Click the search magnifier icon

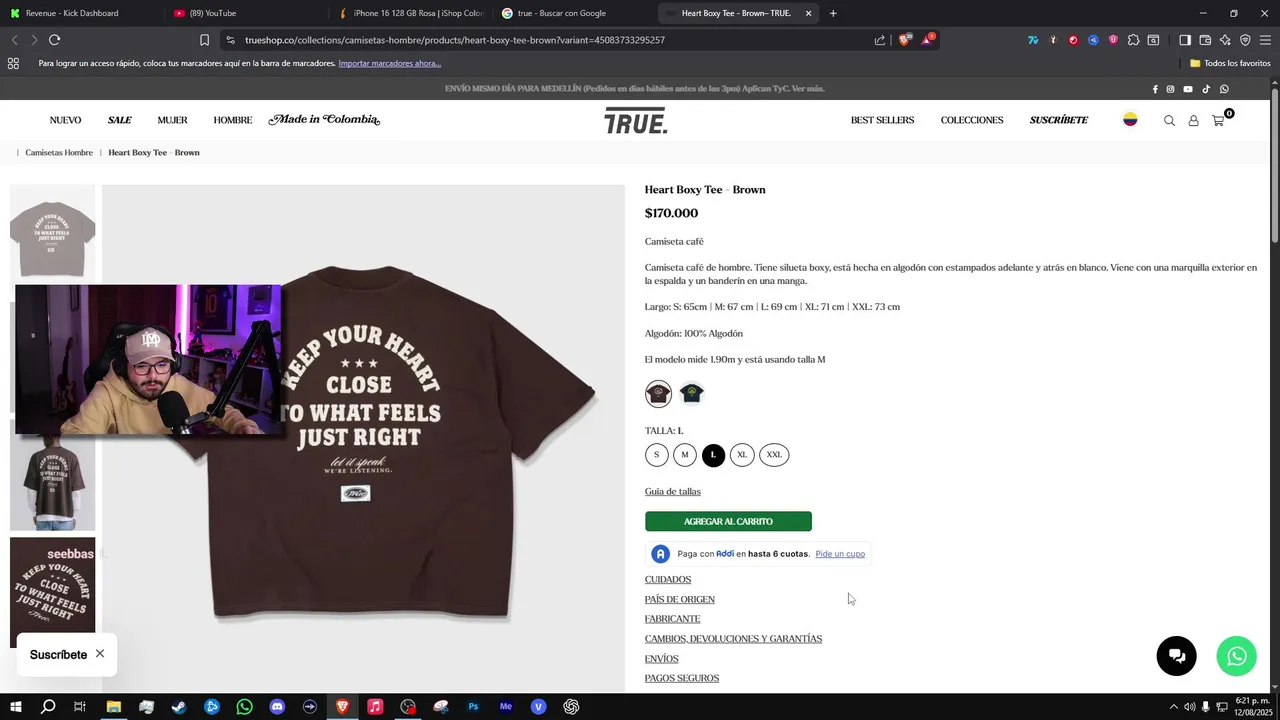point(1169,120)
